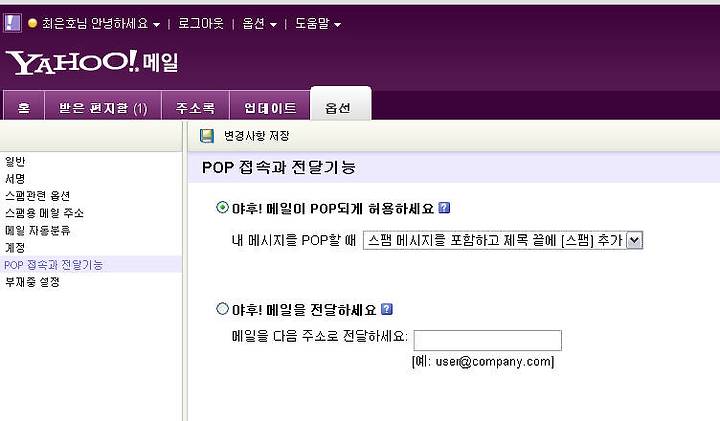The image size is (720, 421).
Task: Click the 로그아웃 link
Action: tap(201, 23)
